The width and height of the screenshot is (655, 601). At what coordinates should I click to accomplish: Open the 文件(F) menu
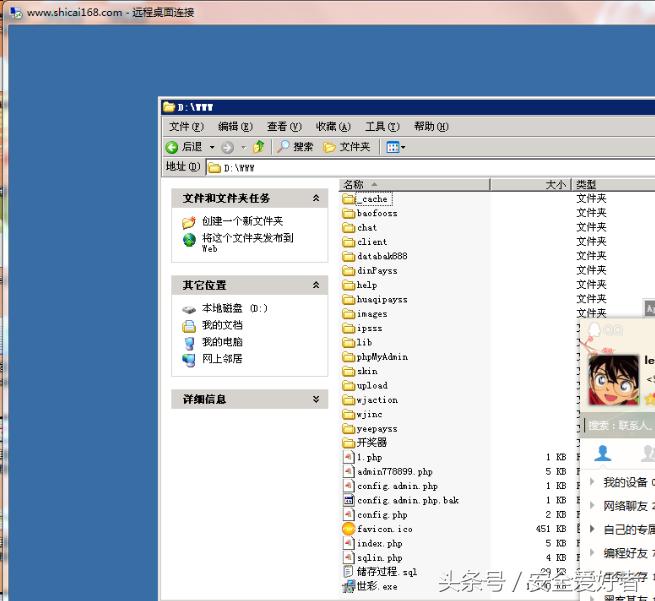coord(186,126)
